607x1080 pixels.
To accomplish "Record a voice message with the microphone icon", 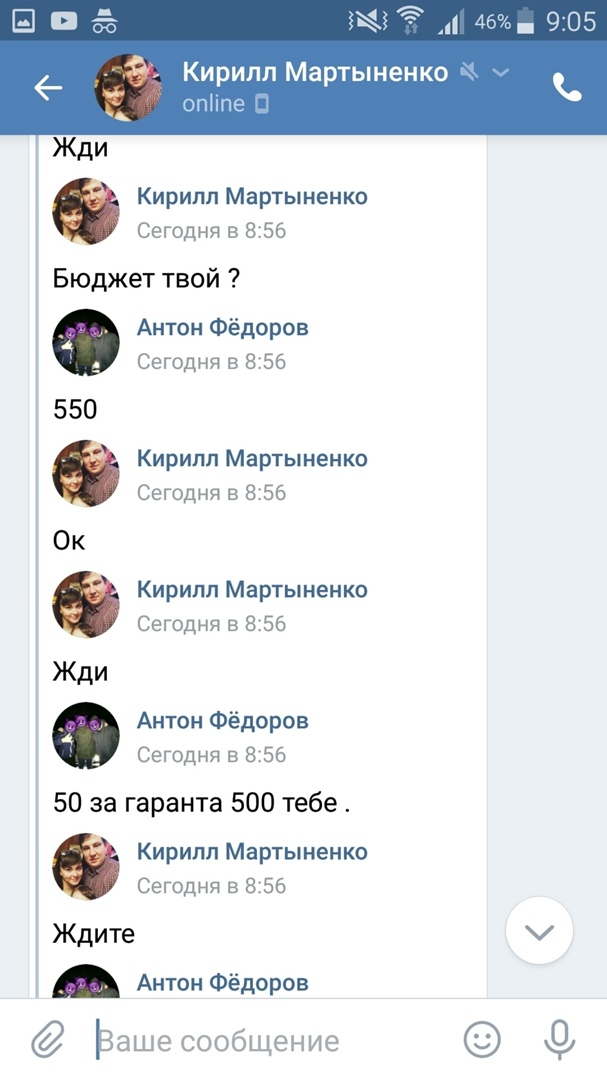I will (559, 1040).
